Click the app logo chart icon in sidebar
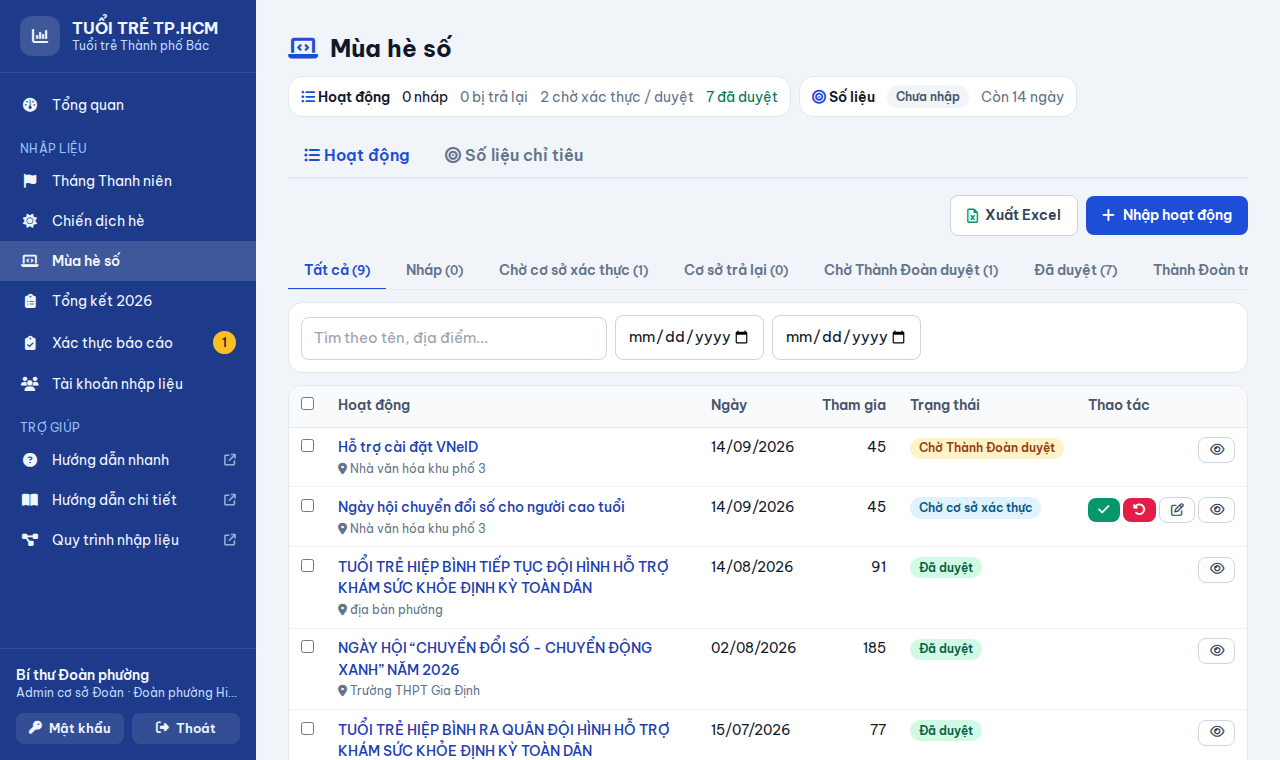The width and height of the screenshot is (1280, 760). point(40,36)
